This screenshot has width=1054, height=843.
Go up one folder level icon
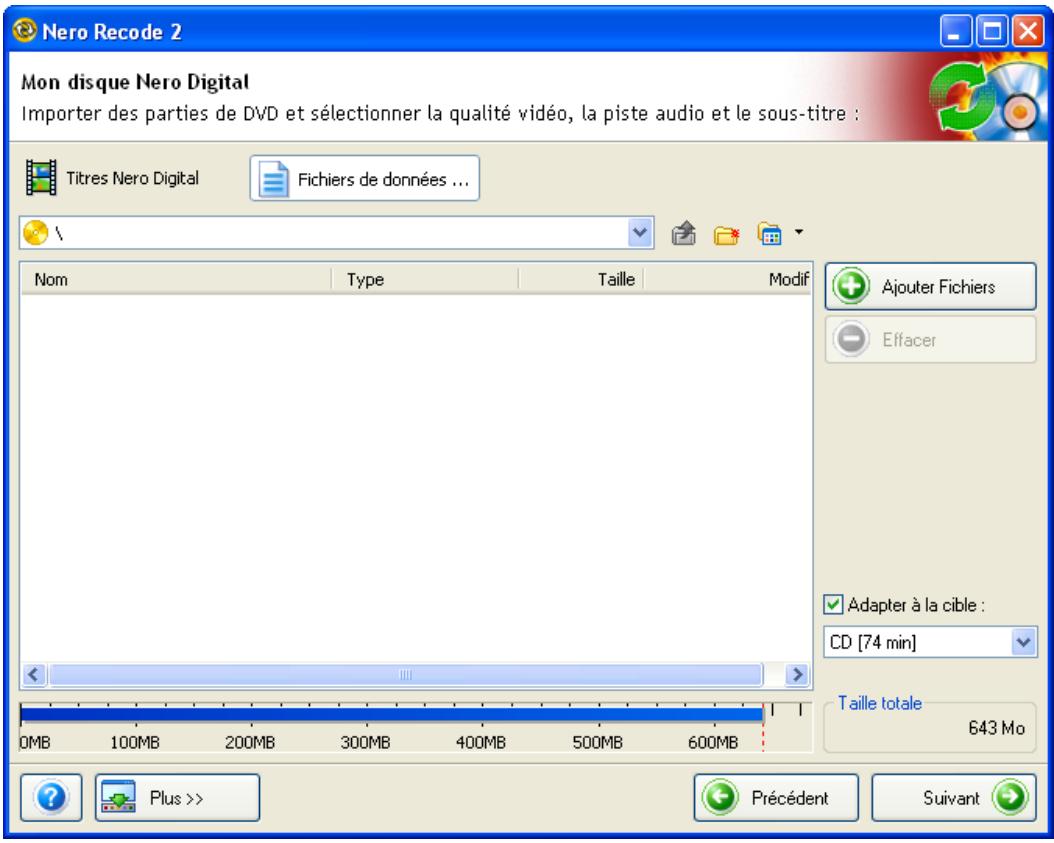pyautogui.click(x=684, y=234)
